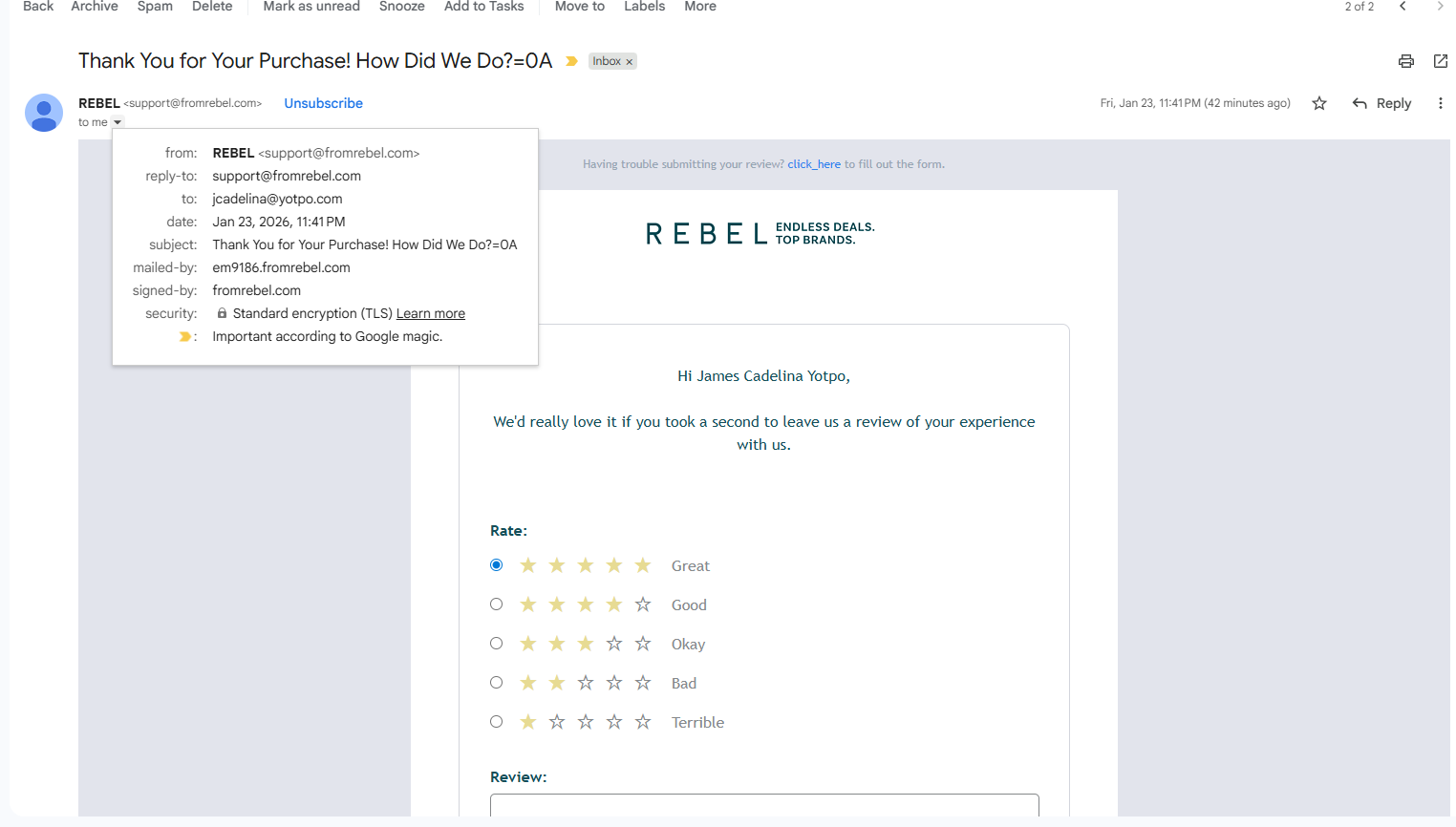Go to the newer email arrow

point(1402,7)
